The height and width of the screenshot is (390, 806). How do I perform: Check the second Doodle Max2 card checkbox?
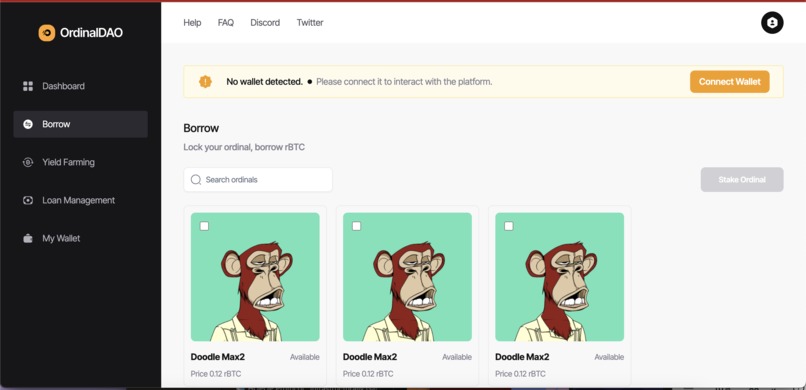point(356,226)
